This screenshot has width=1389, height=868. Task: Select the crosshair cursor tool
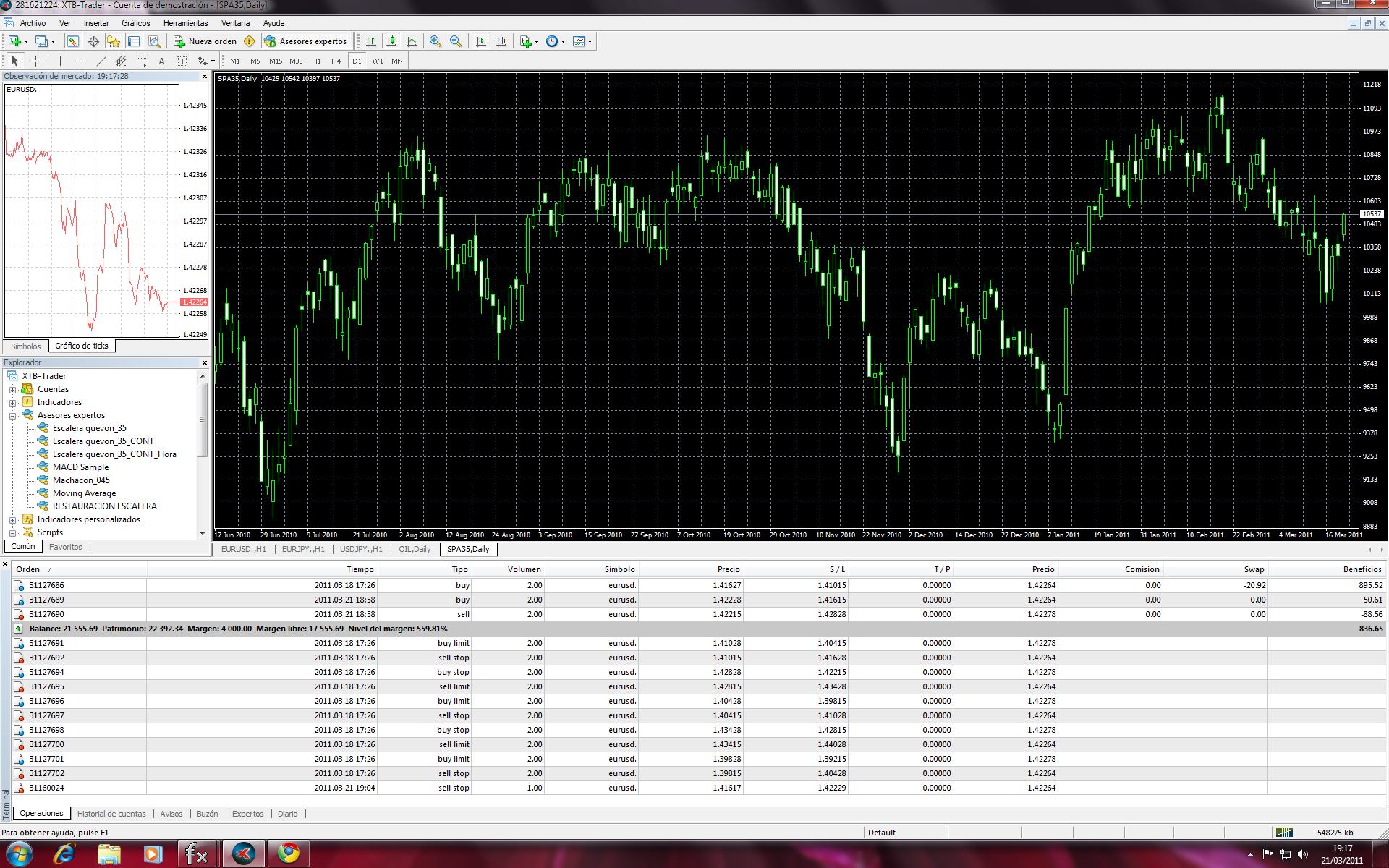click(x=35, y=61)
